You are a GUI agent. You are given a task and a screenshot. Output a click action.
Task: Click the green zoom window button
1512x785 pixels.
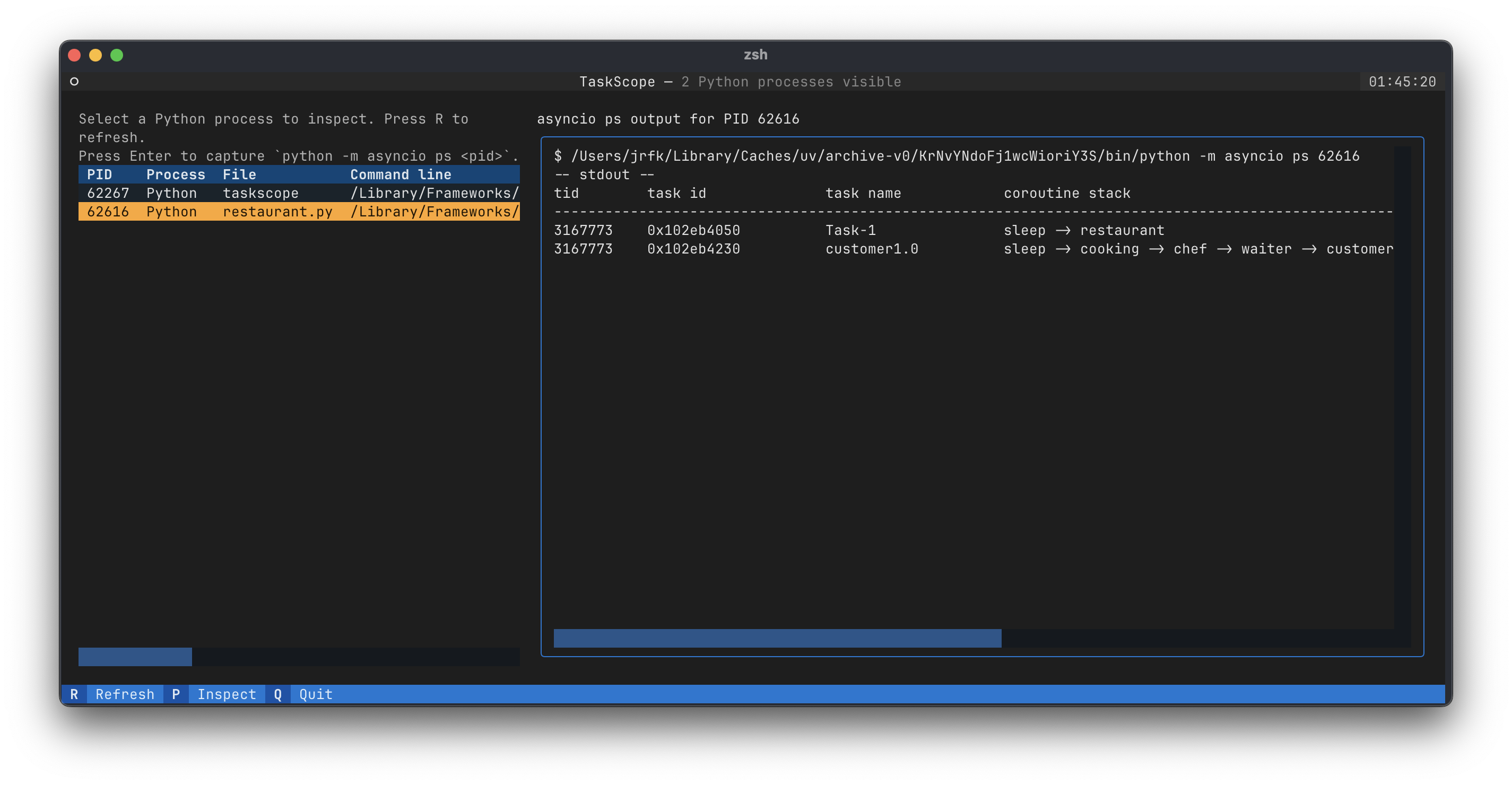click(117, 55)
